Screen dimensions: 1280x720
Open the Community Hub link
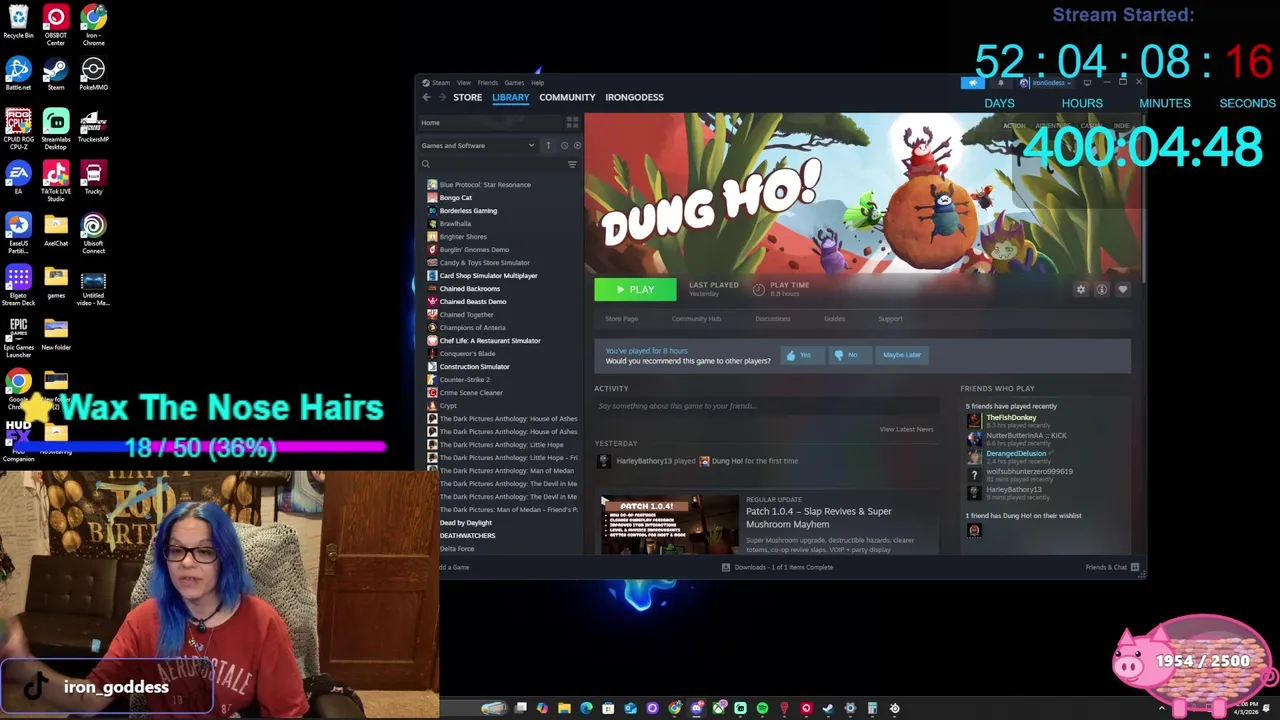click(x=696, y=319)
